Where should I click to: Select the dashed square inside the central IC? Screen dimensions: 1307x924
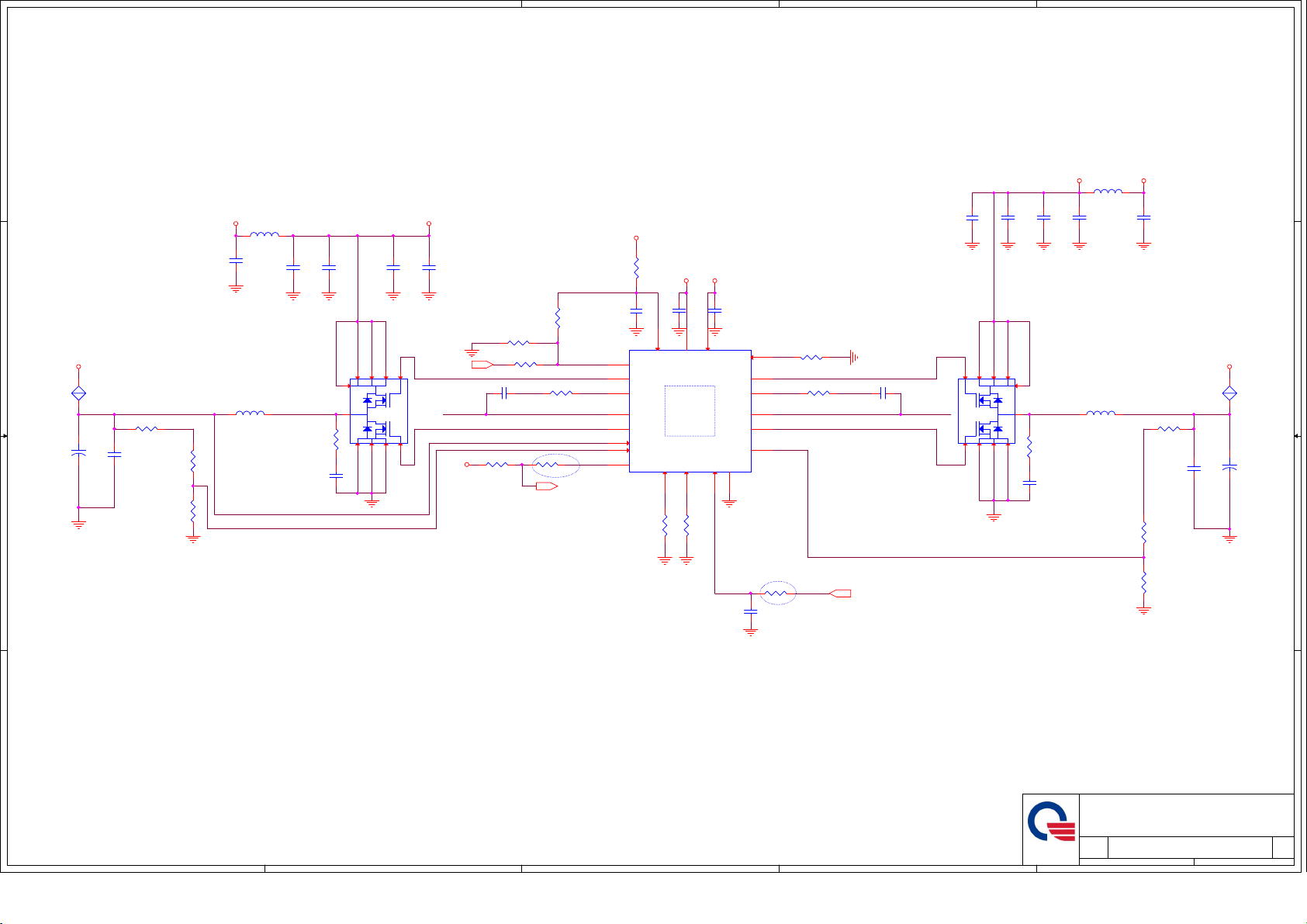pos(690,411)
